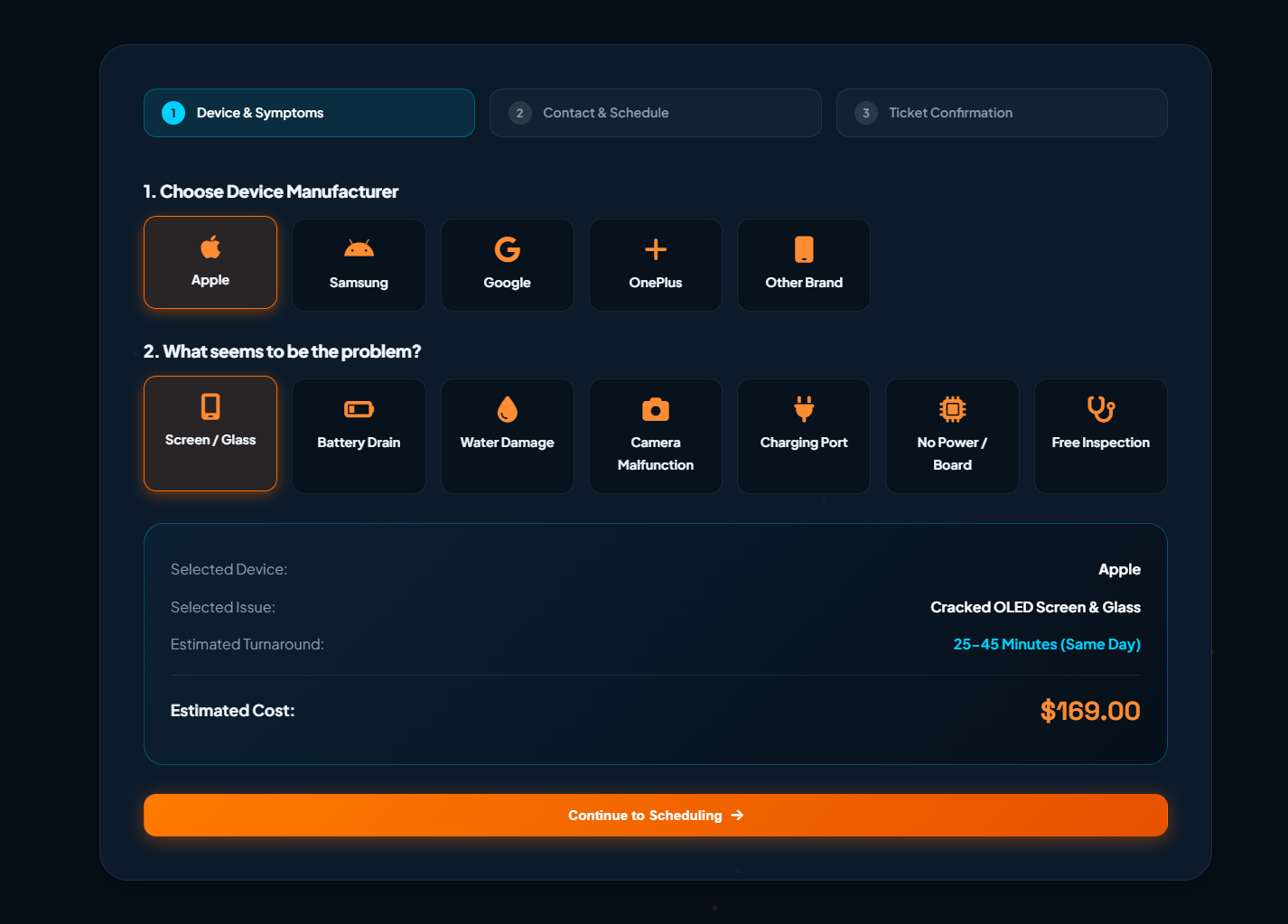
Task: Select the Apple manufacturer logo icon
Action: click(210, 247)
